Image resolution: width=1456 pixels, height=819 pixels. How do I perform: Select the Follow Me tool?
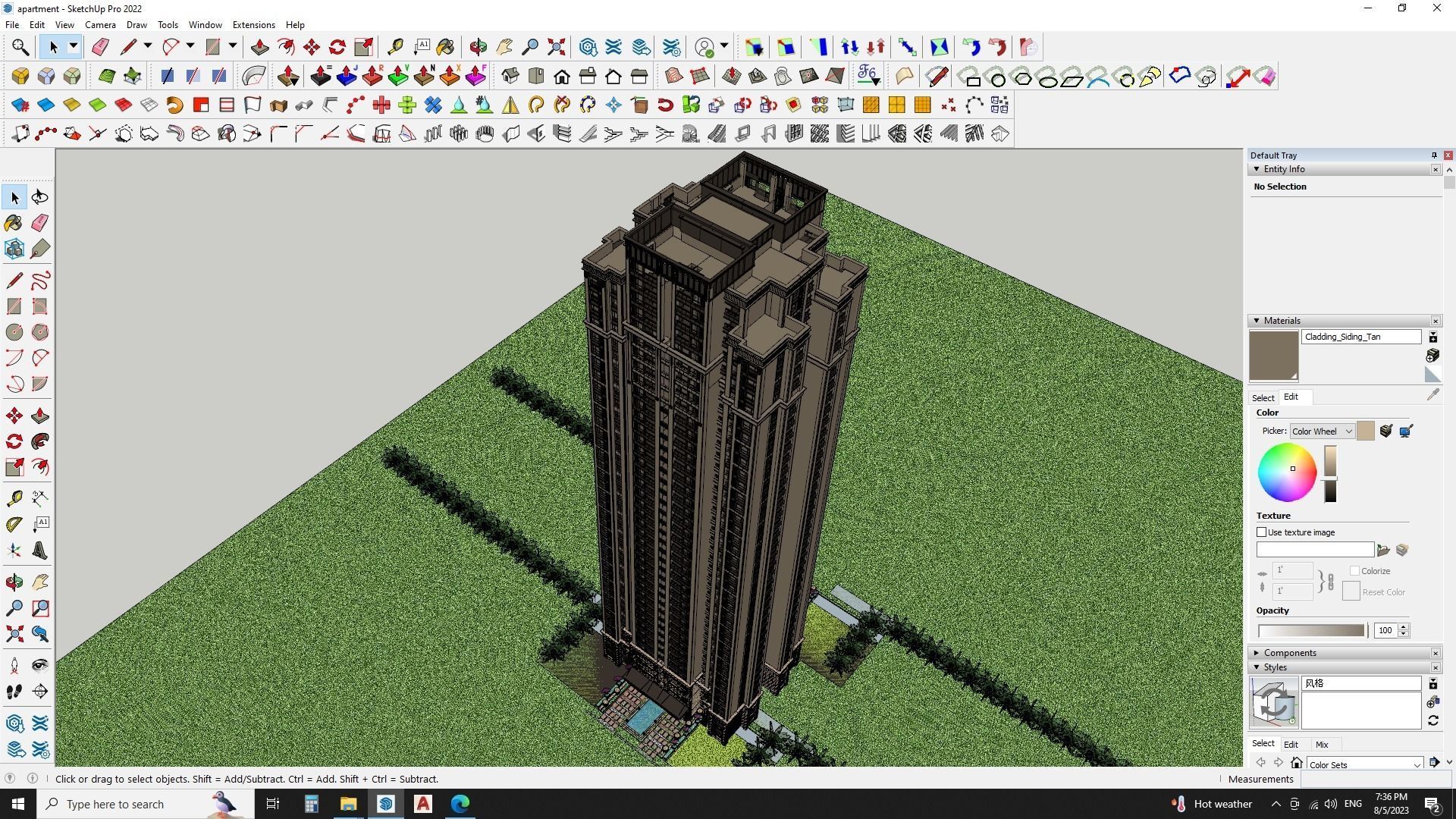(x=40, y=441)
